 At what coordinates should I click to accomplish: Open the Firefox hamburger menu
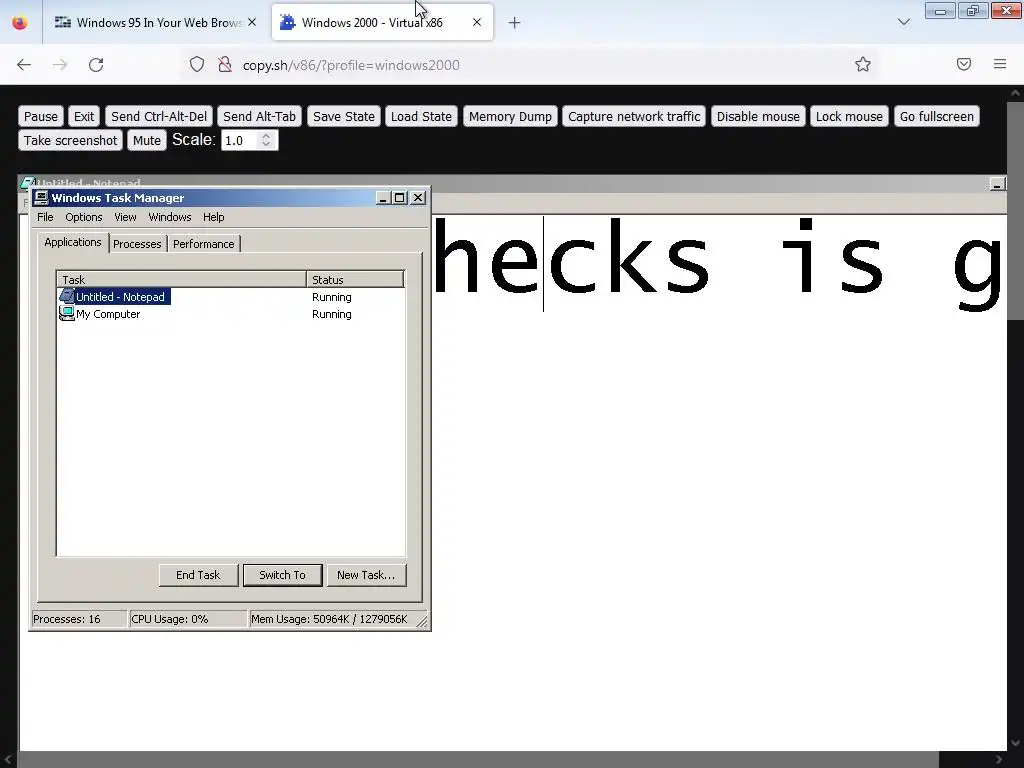(1000, 64)
